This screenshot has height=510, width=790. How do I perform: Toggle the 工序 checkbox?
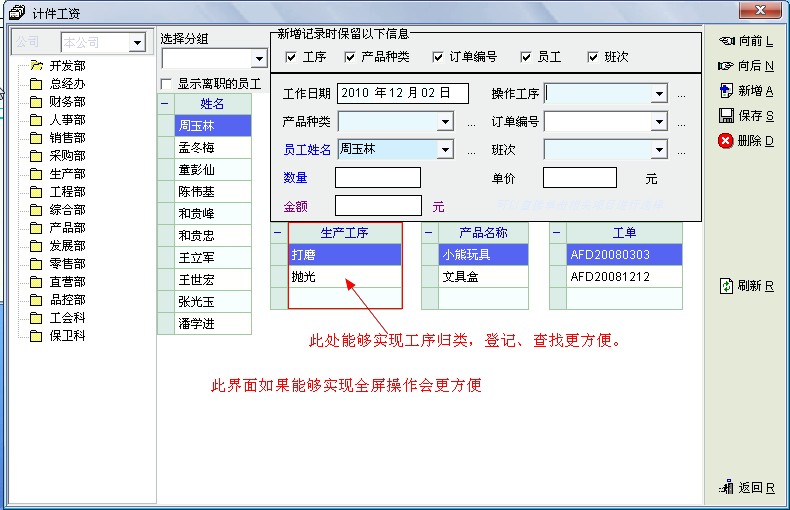291,57
